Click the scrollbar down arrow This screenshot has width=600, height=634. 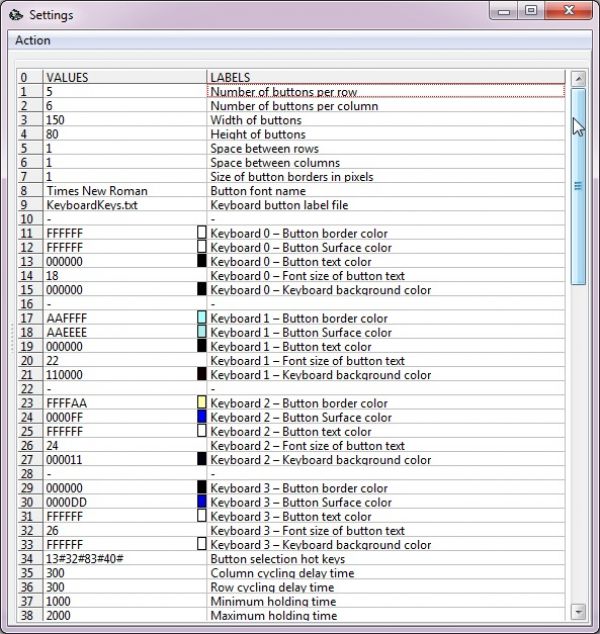pos(579,612)
